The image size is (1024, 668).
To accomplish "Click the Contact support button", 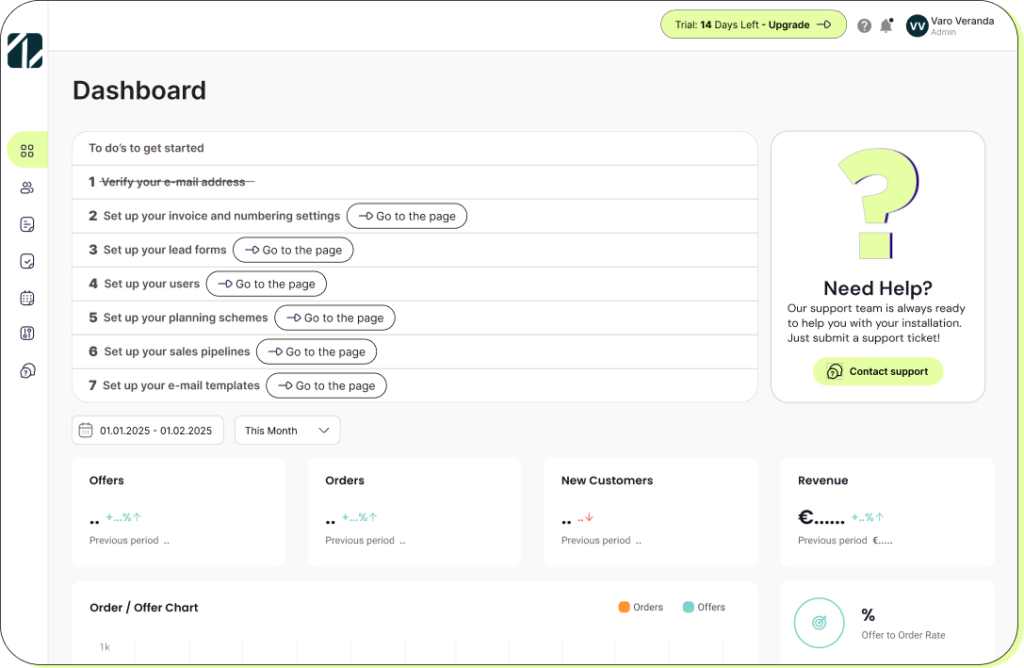I will click(x=877, y=371).
